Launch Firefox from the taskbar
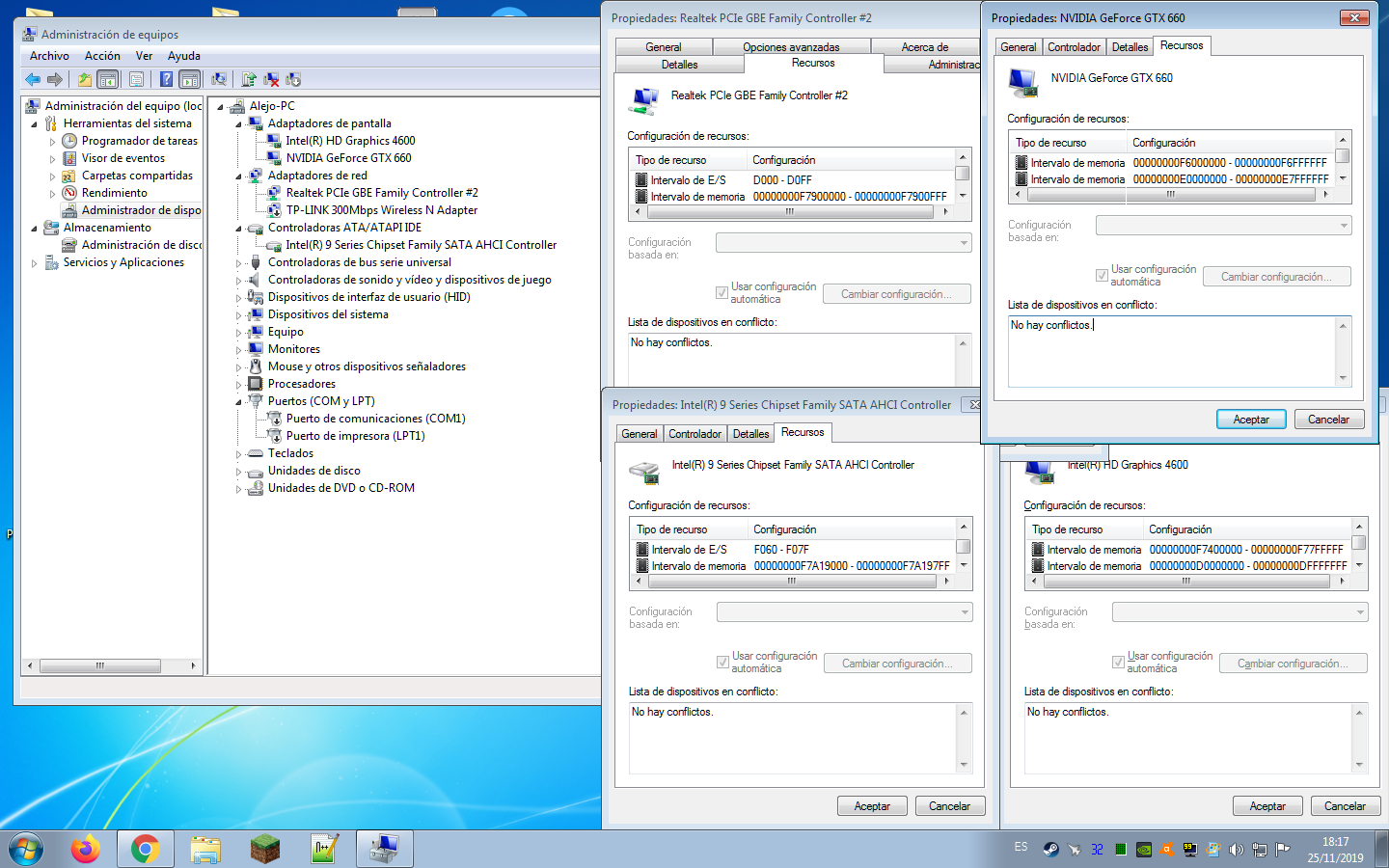 point(86,849)
